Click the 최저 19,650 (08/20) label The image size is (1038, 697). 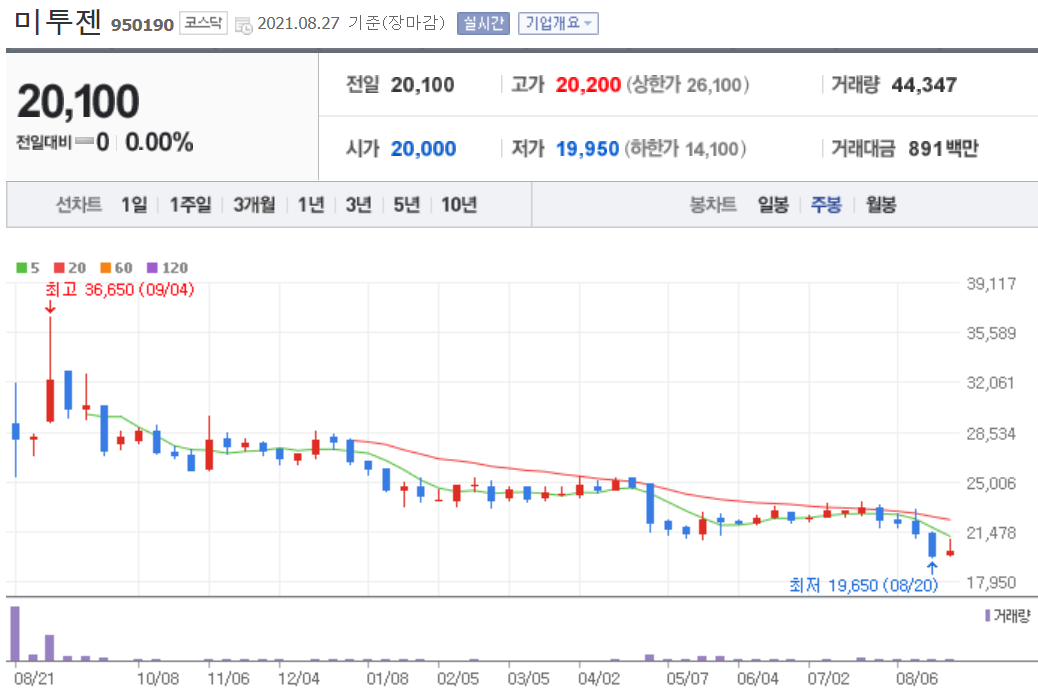tap(864, 585)
